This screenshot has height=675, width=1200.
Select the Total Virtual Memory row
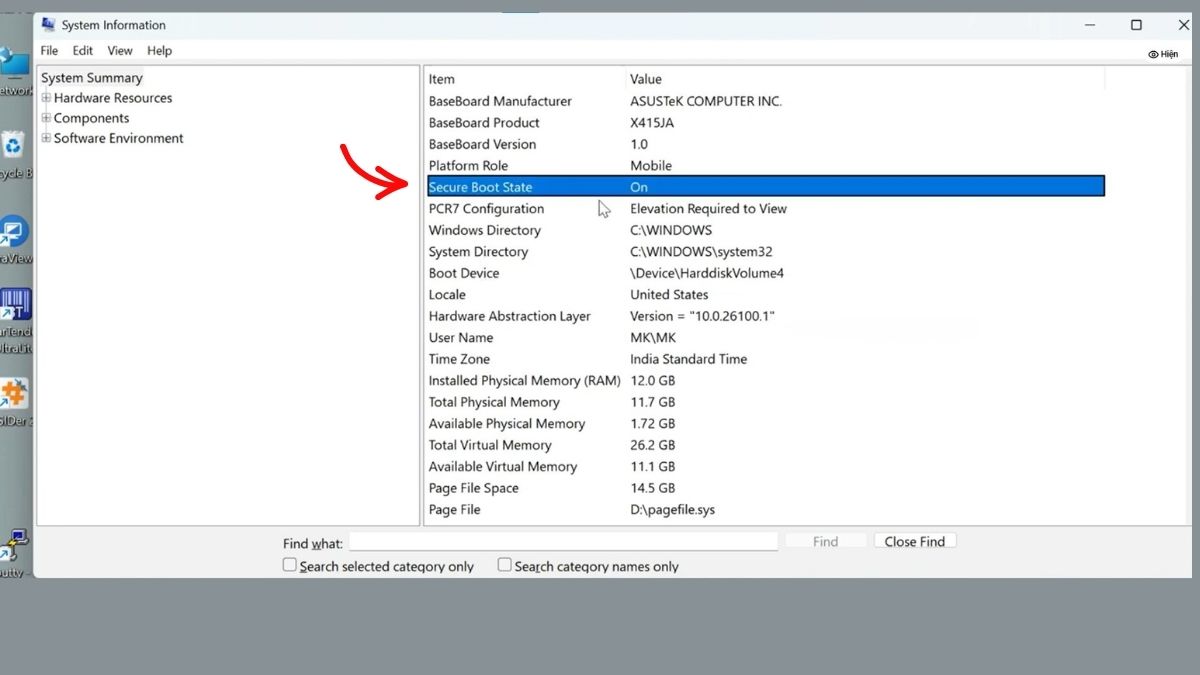765,445
